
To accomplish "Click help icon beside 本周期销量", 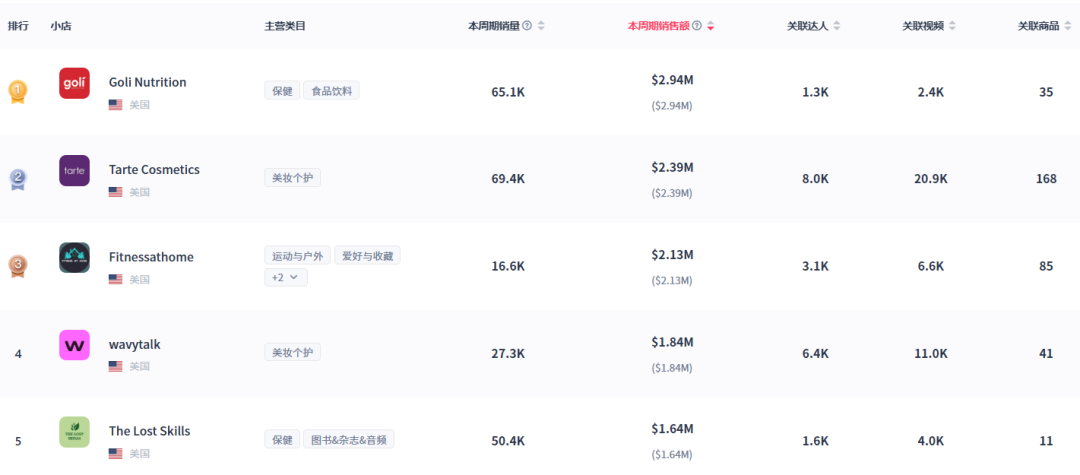I will (527, 26).
